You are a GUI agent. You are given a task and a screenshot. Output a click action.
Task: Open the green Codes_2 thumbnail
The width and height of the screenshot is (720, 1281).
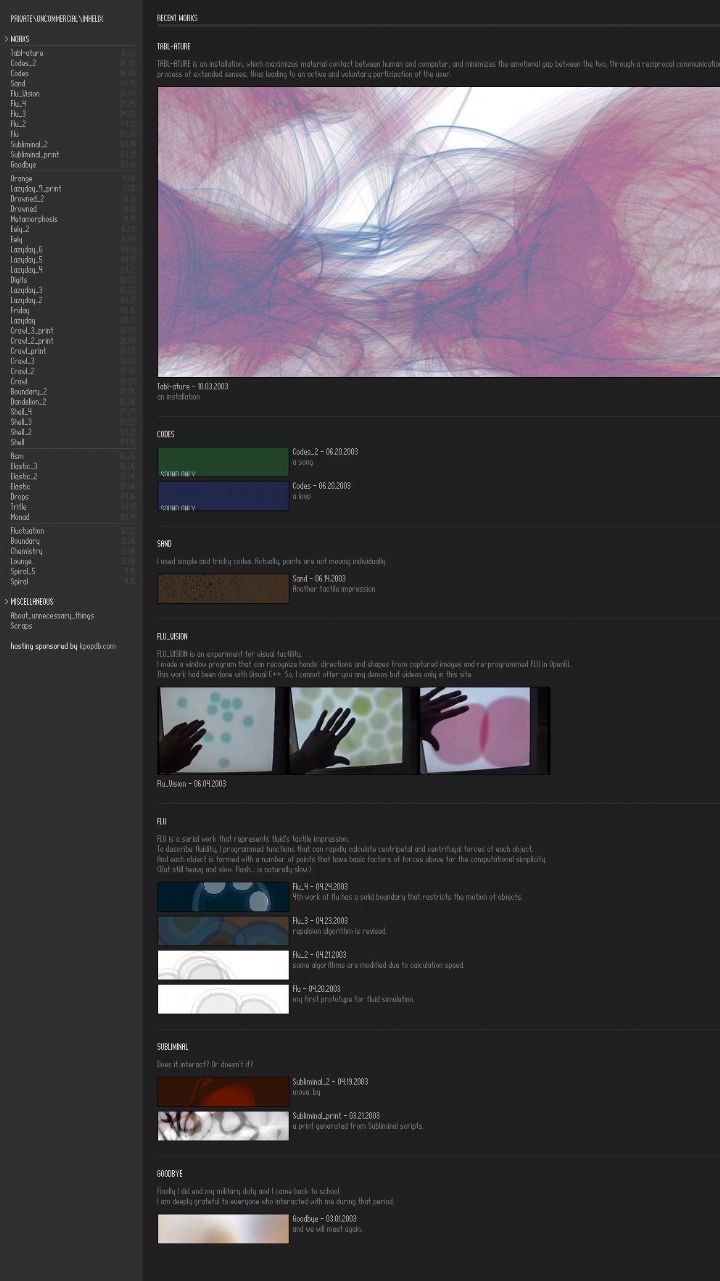(x=223, y=462)
